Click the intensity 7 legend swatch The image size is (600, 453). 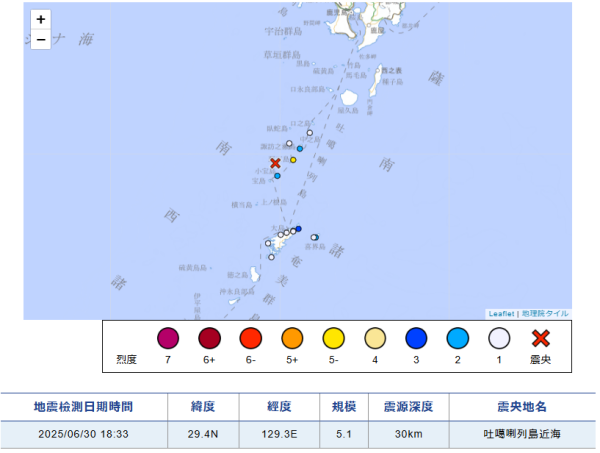(x=168, y=338)
